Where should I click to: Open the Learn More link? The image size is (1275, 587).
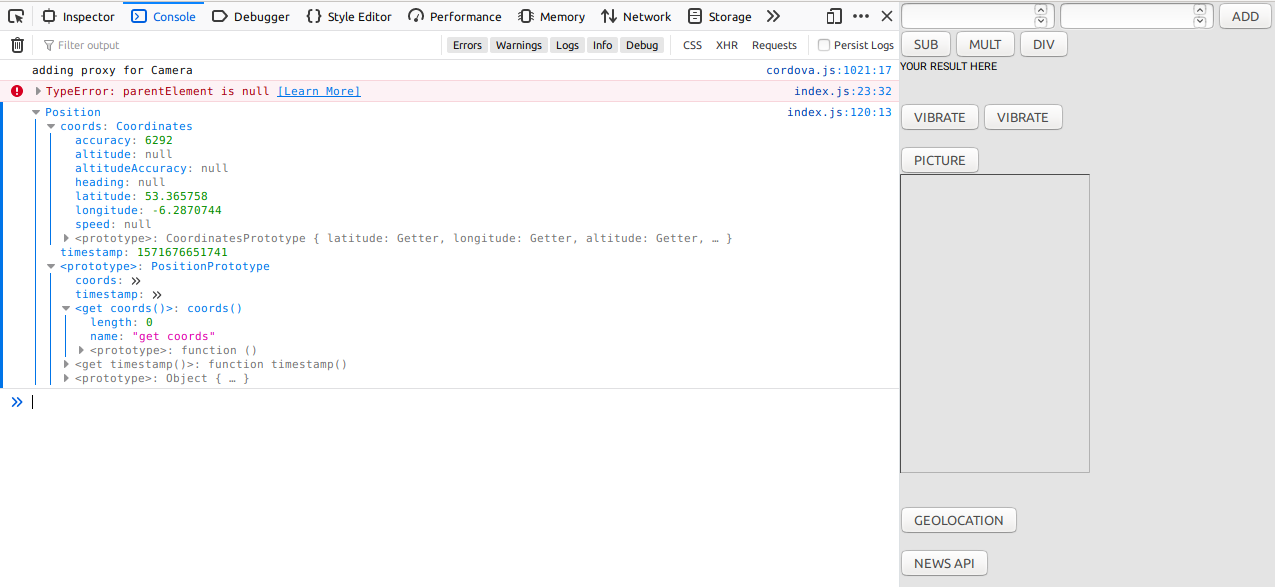pyautogui.click(x=318, y=91)
